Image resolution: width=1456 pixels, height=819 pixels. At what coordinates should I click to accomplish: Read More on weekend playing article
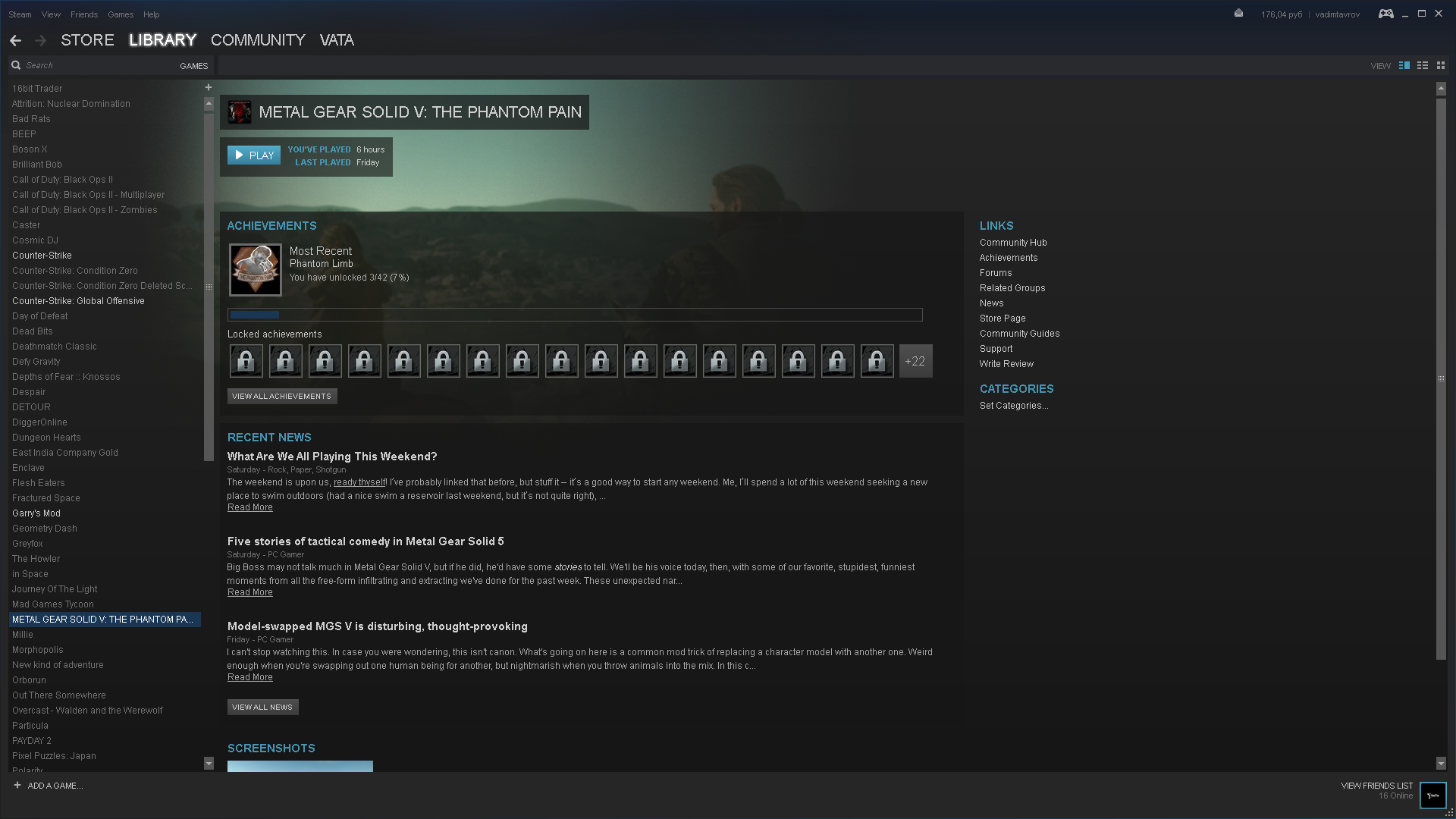click(250, 507)
